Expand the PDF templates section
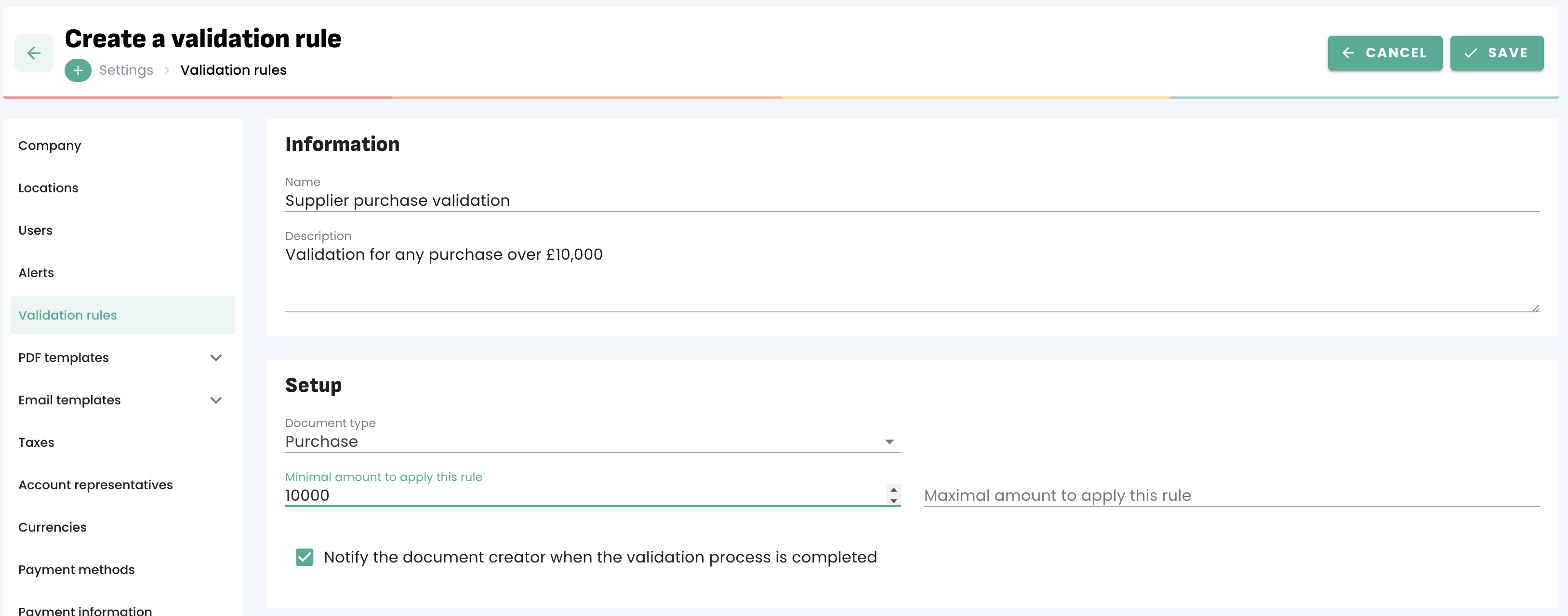1568x616 pixels. 215,358
